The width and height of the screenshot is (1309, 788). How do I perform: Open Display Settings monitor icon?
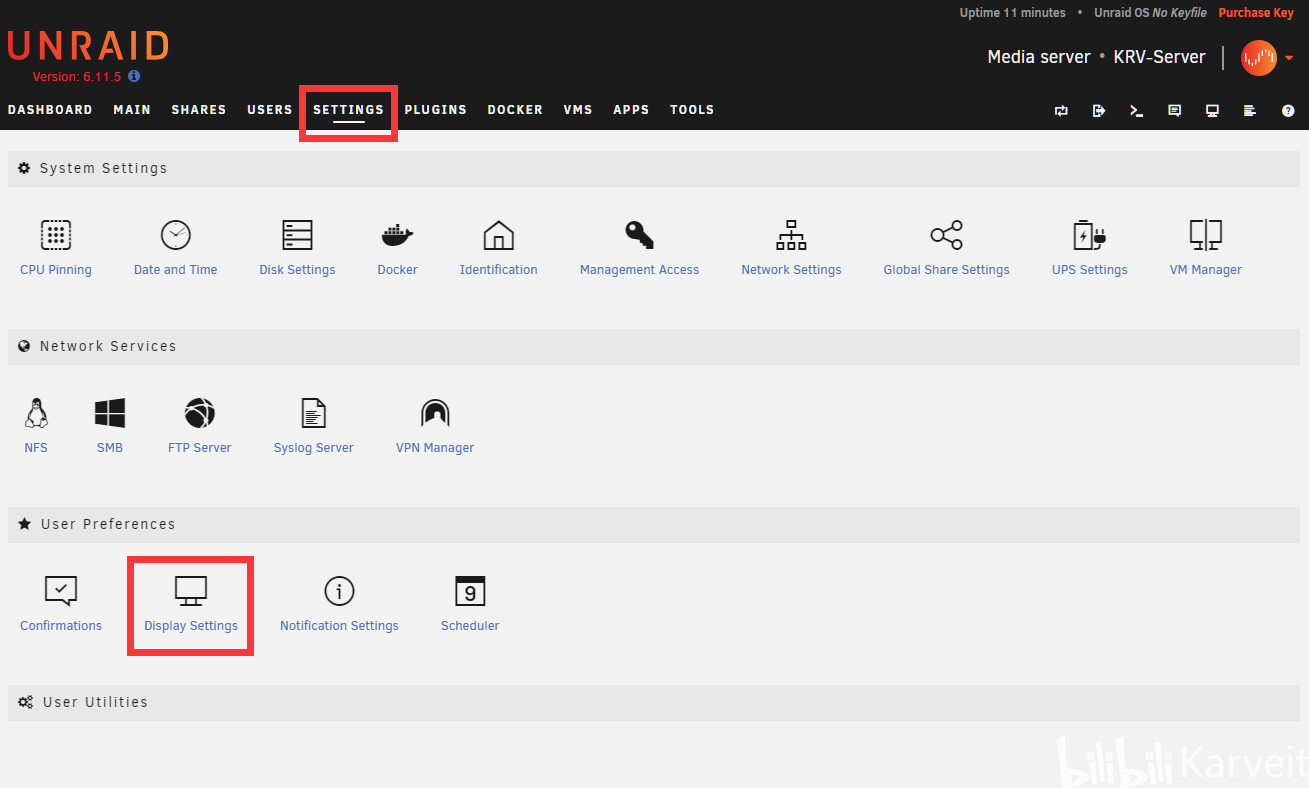pos(191,591)
